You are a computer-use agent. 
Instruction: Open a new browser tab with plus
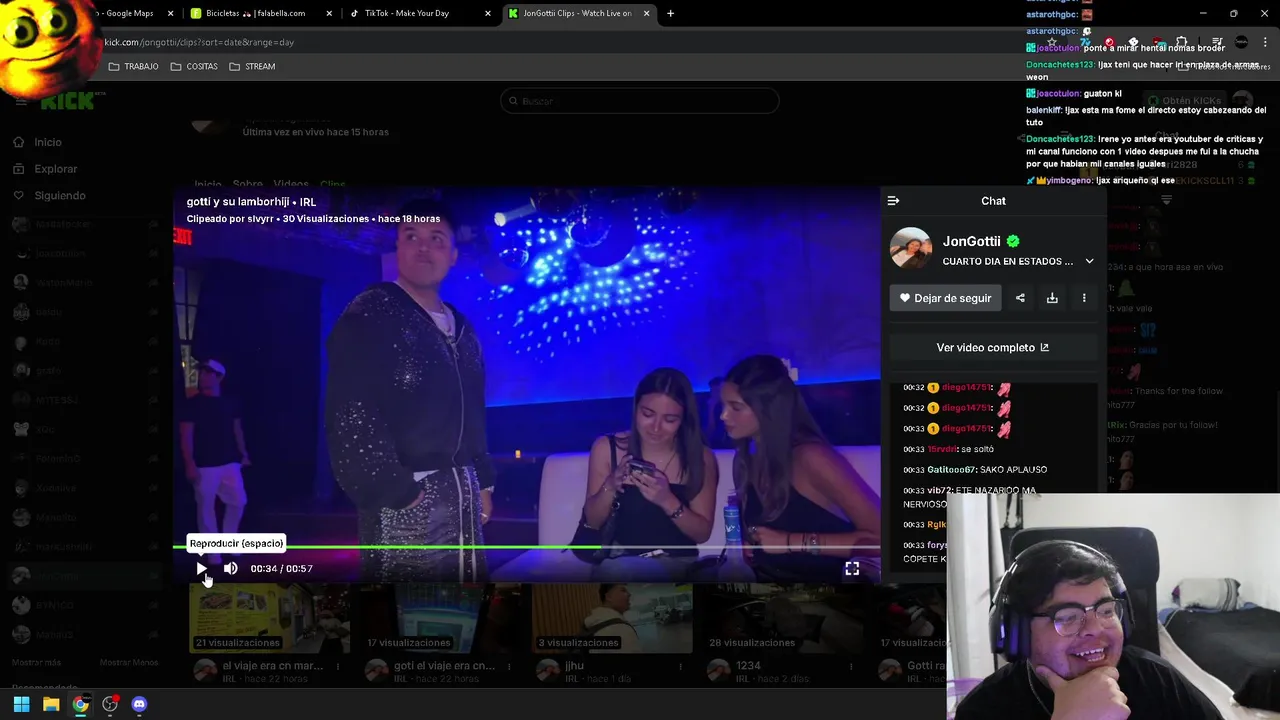tap(670, 13)
